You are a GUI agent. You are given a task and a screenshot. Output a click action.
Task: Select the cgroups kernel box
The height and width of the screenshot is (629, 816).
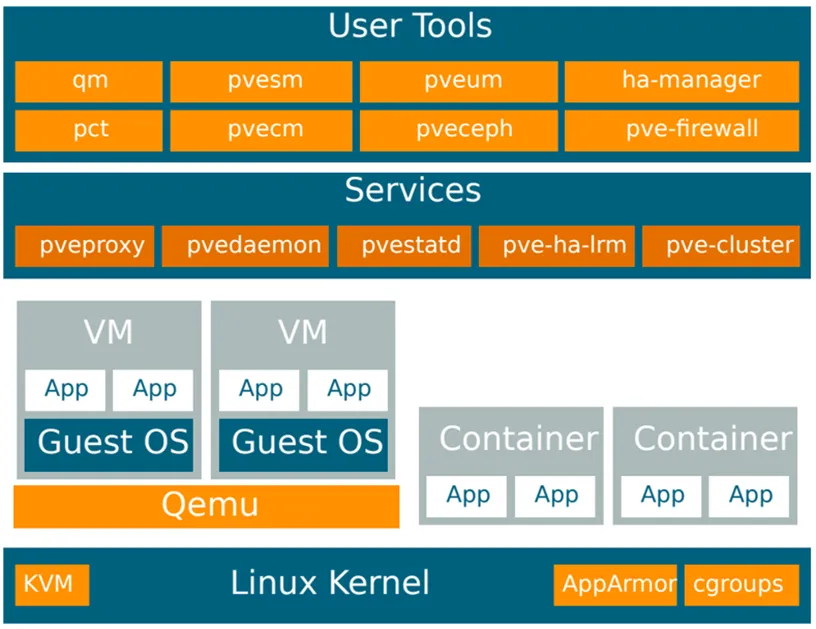[741, 585]
